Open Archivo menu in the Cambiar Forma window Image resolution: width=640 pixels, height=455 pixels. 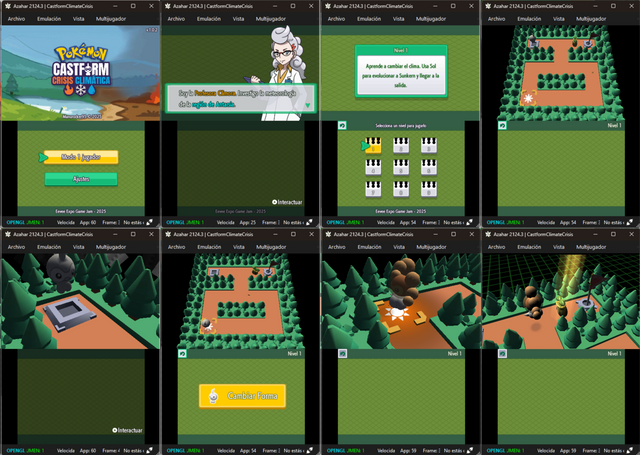[177, 247]
